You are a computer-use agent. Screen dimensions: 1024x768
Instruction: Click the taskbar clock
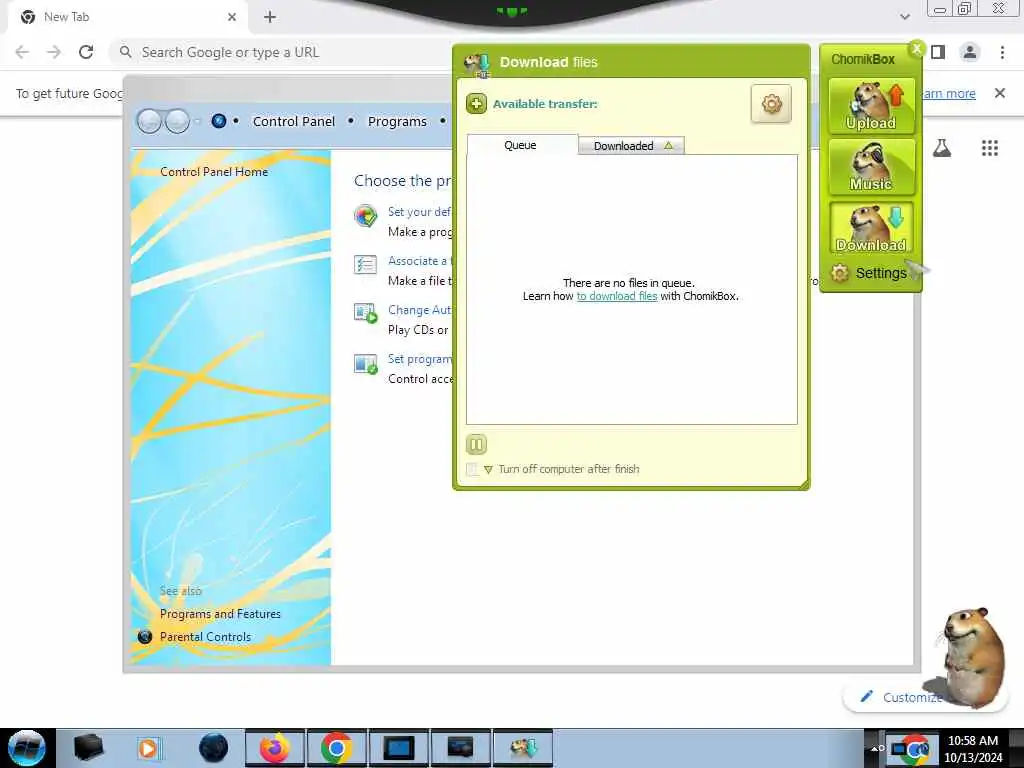(x=973, y=749)
